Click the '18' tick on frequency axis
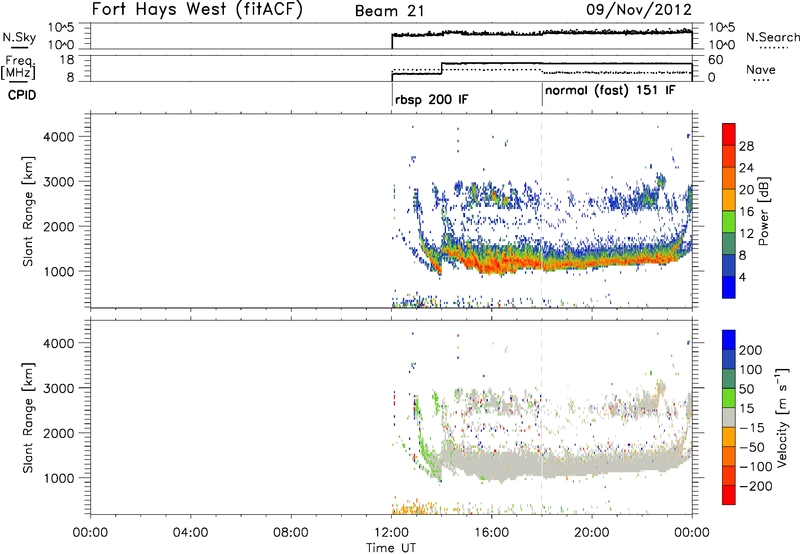This screenshot has height=554, width=800. tap(67, 60)
